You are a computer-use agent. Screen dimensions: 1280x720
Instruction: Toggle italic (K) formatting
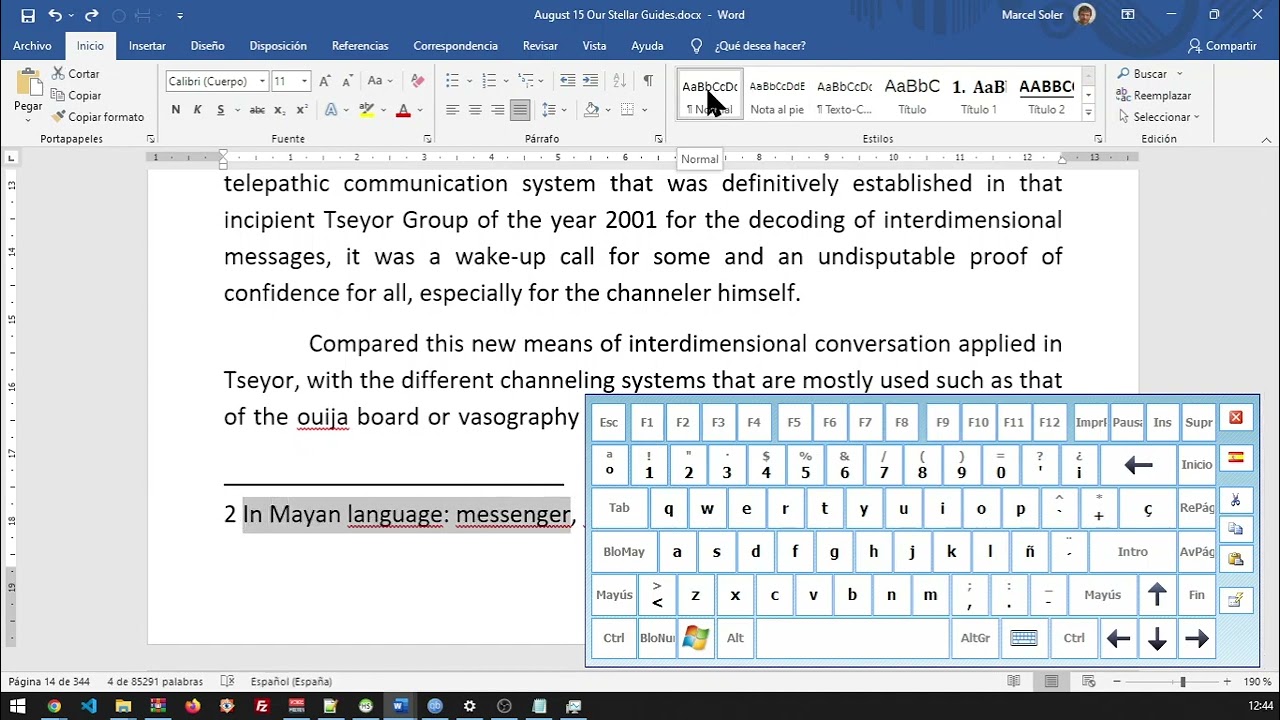[197, 110]
